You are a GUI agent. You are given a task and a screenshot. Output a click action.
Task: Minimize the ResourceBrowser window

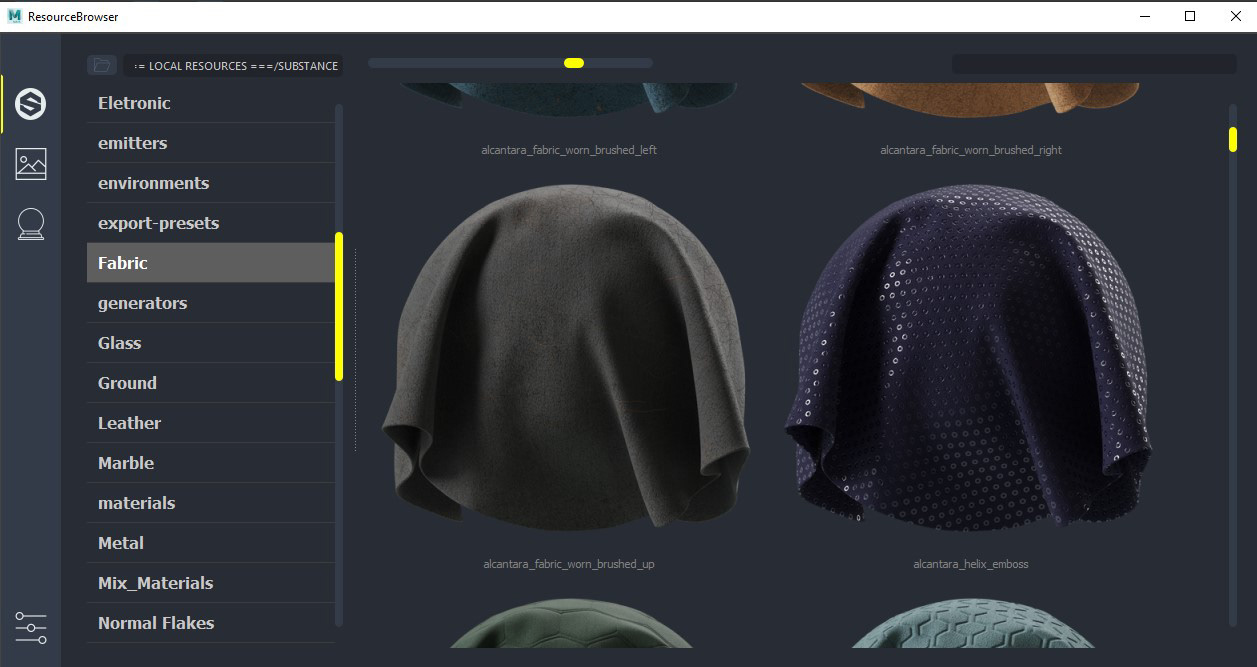coord(1144,16)
